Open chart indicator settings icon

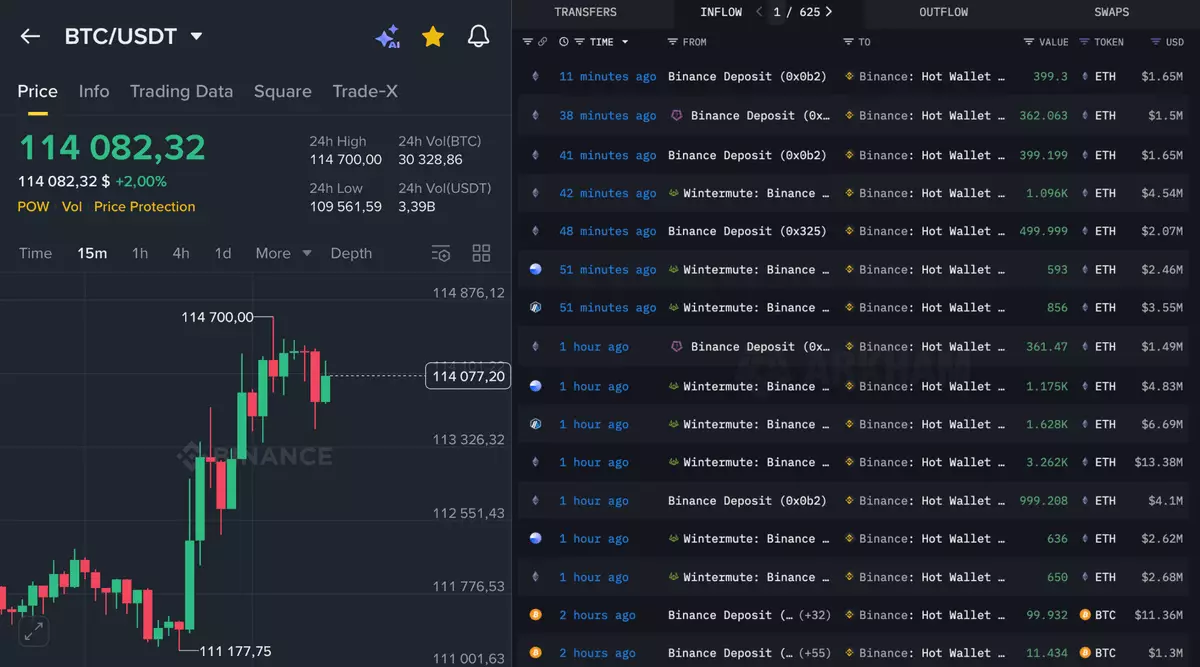(x=441, y=253)
